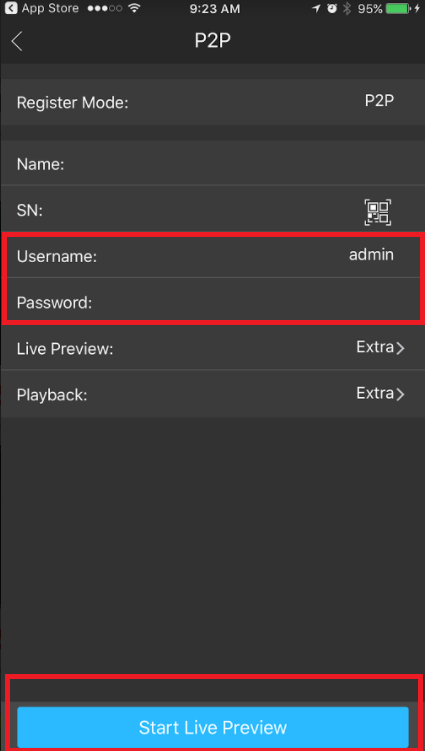Viewport: 425px width, 751px height.
Task: Focus the Password field
Action: coord(212,301)
